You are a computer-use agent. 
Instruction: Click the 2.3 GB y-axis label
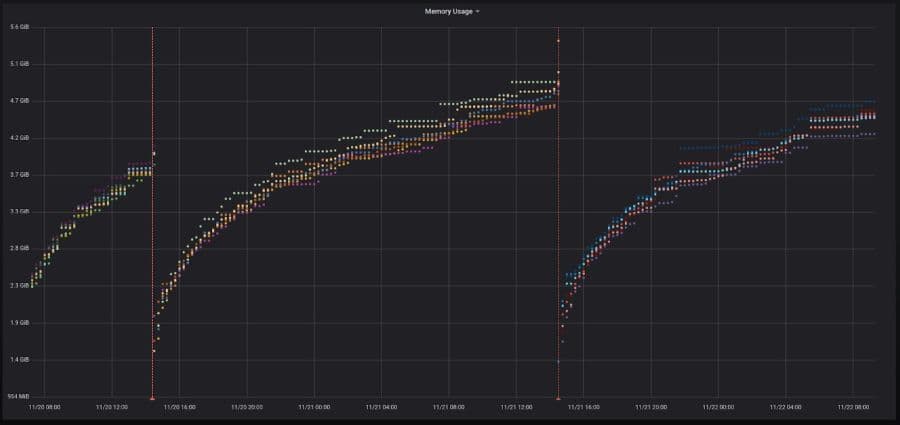coord(19,286)
